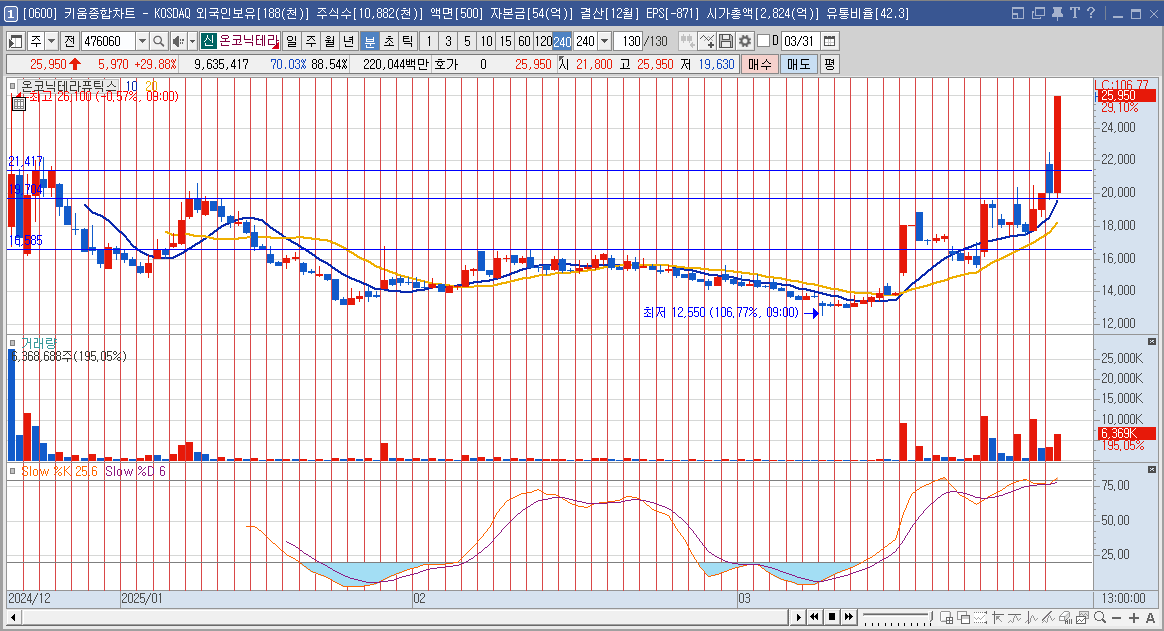This screenshot has width=1164, height=631.
Task: Click the plus zoom-in icon at bottom
Action: pyautogui.click(x=1134, y=618)
